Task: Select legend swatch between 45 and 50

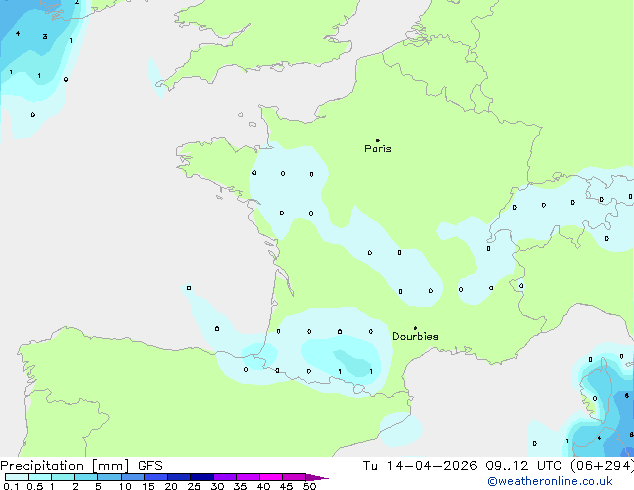Action: 294,477
